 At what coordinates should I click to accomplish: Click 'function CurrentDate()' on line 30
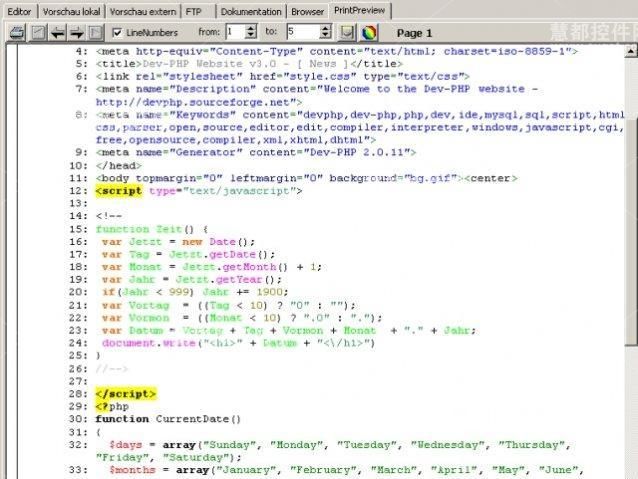point(168,419)
